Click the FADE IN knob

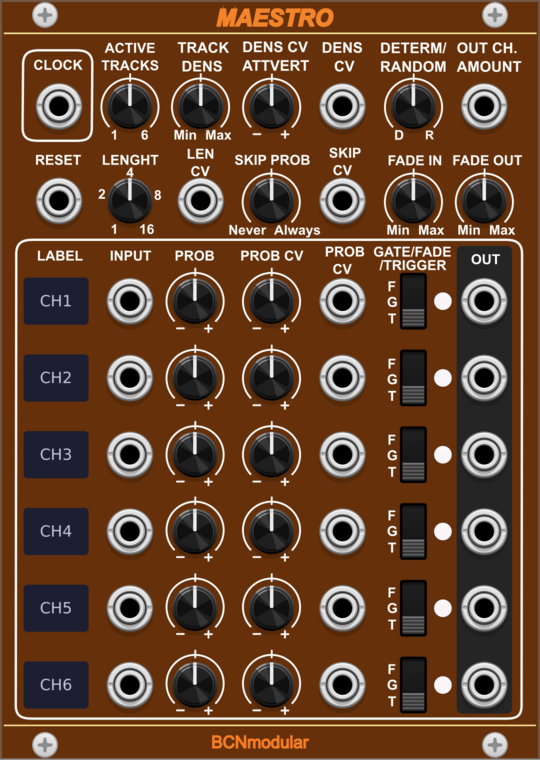(413, 200)
